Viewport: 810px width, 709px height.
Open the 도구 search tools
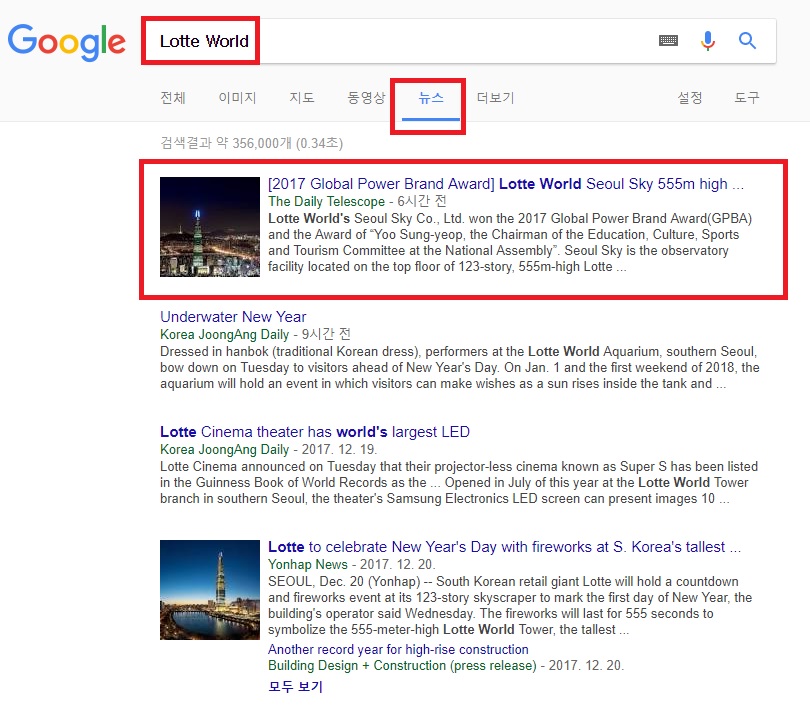click(747, 98)
